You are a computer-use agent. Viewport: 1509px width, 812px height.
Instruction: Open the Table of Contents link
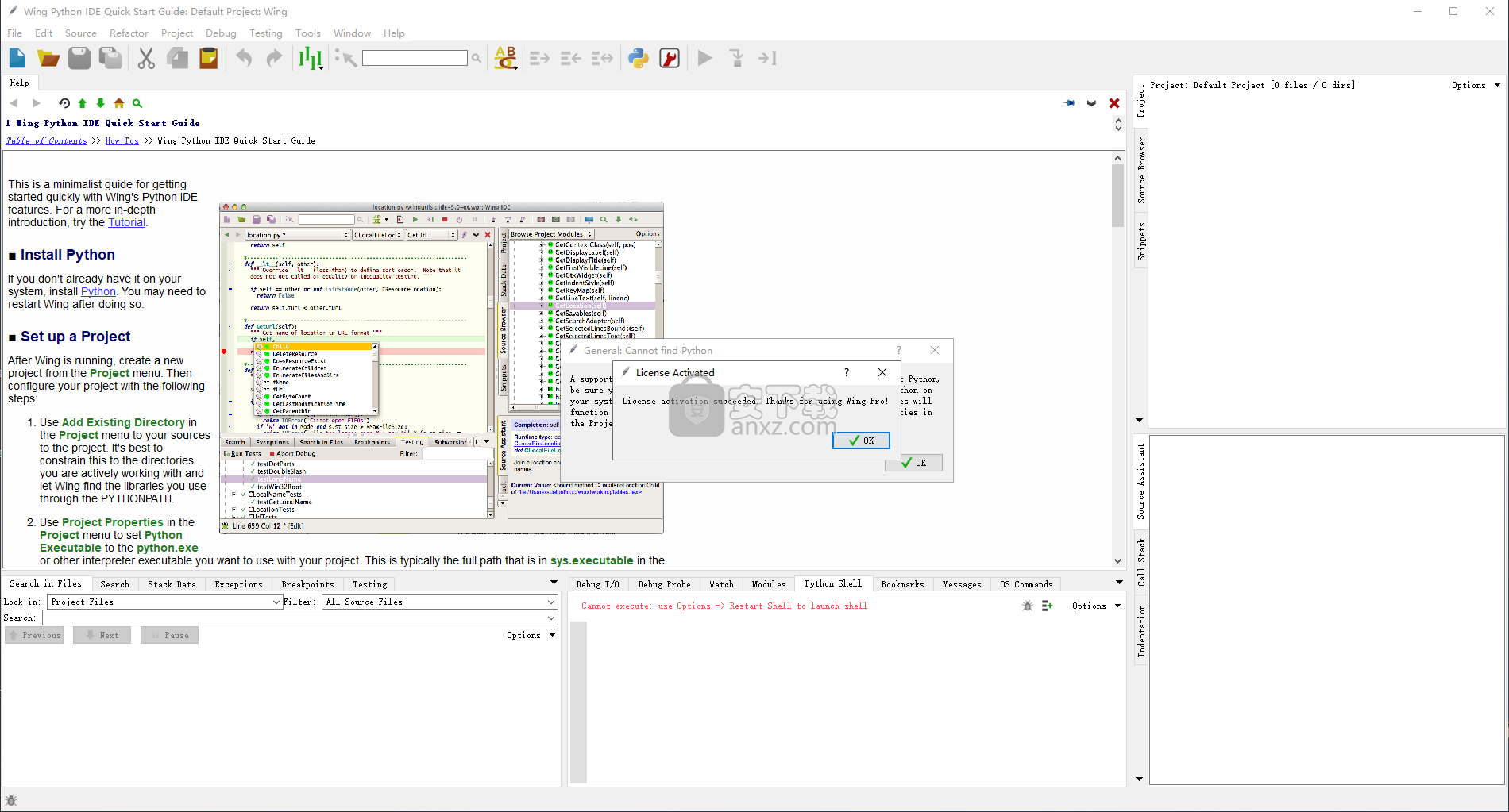coord(47,140)
